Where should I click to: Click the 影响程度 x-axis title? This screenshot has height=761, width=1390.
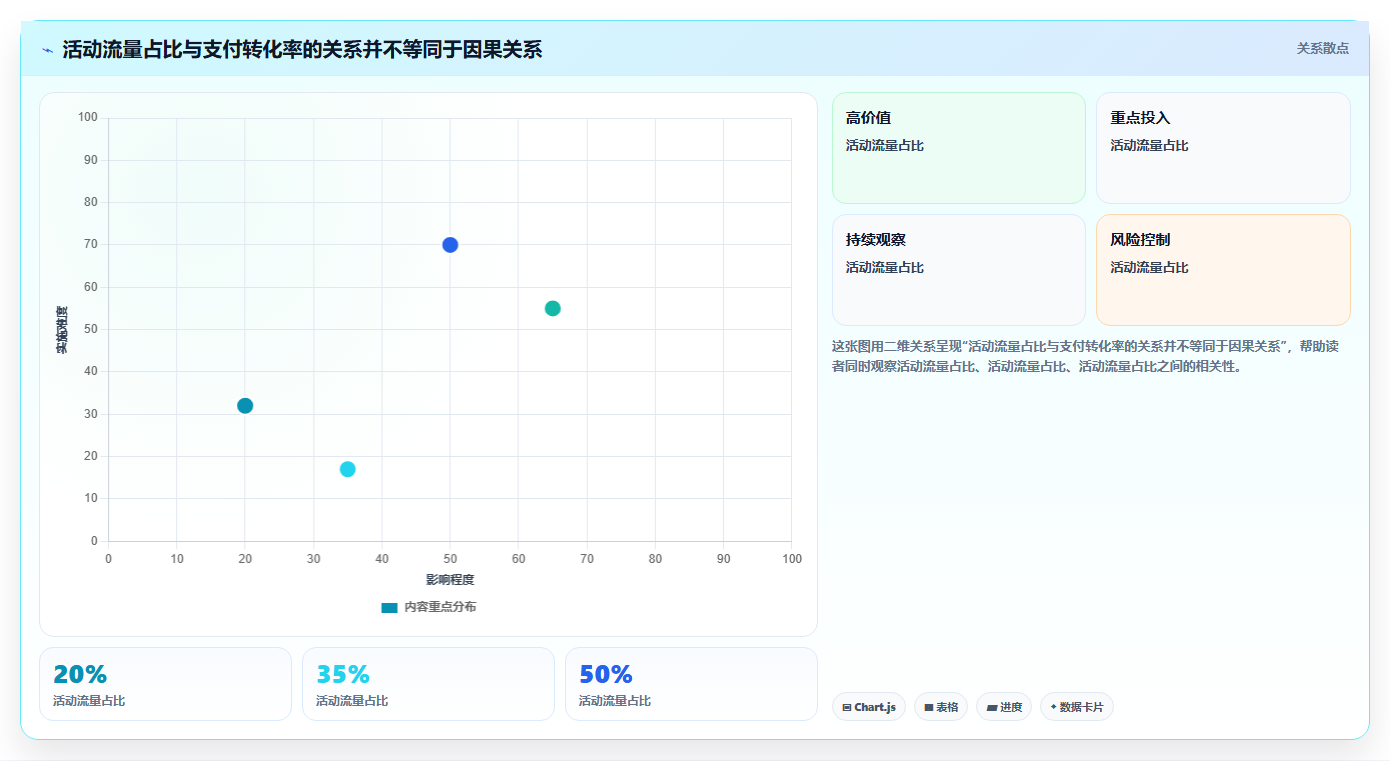click(x=450, y=580)
